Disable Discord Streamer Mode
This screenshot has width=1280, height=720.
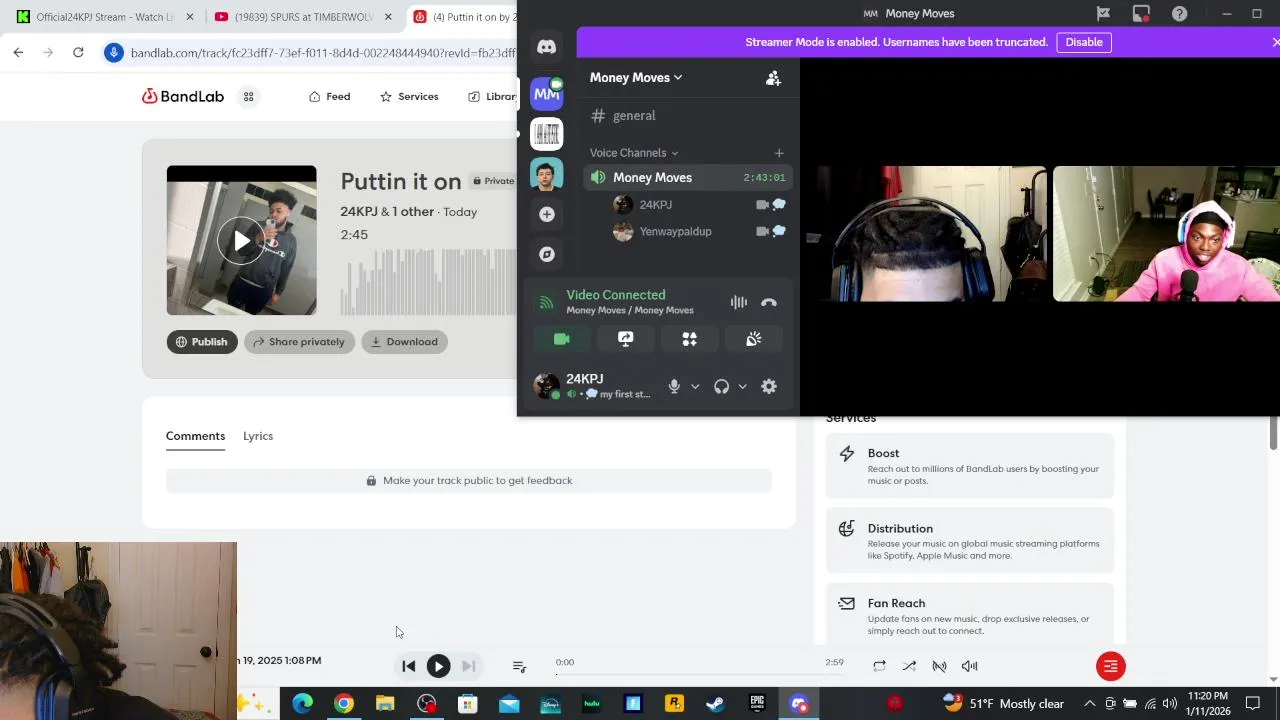pyautogui.click(x=1084, y=42)
